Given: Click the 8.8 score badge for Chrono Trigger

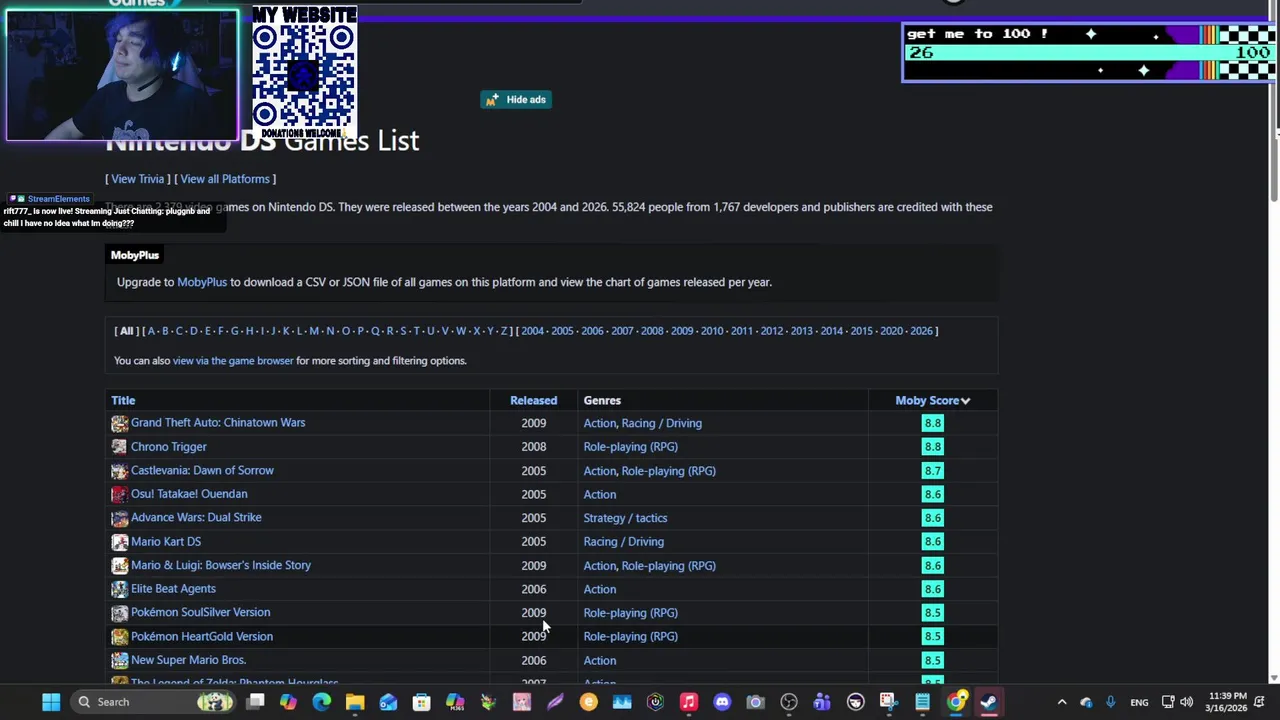Looking at the screenshot, I should [932, 447].
